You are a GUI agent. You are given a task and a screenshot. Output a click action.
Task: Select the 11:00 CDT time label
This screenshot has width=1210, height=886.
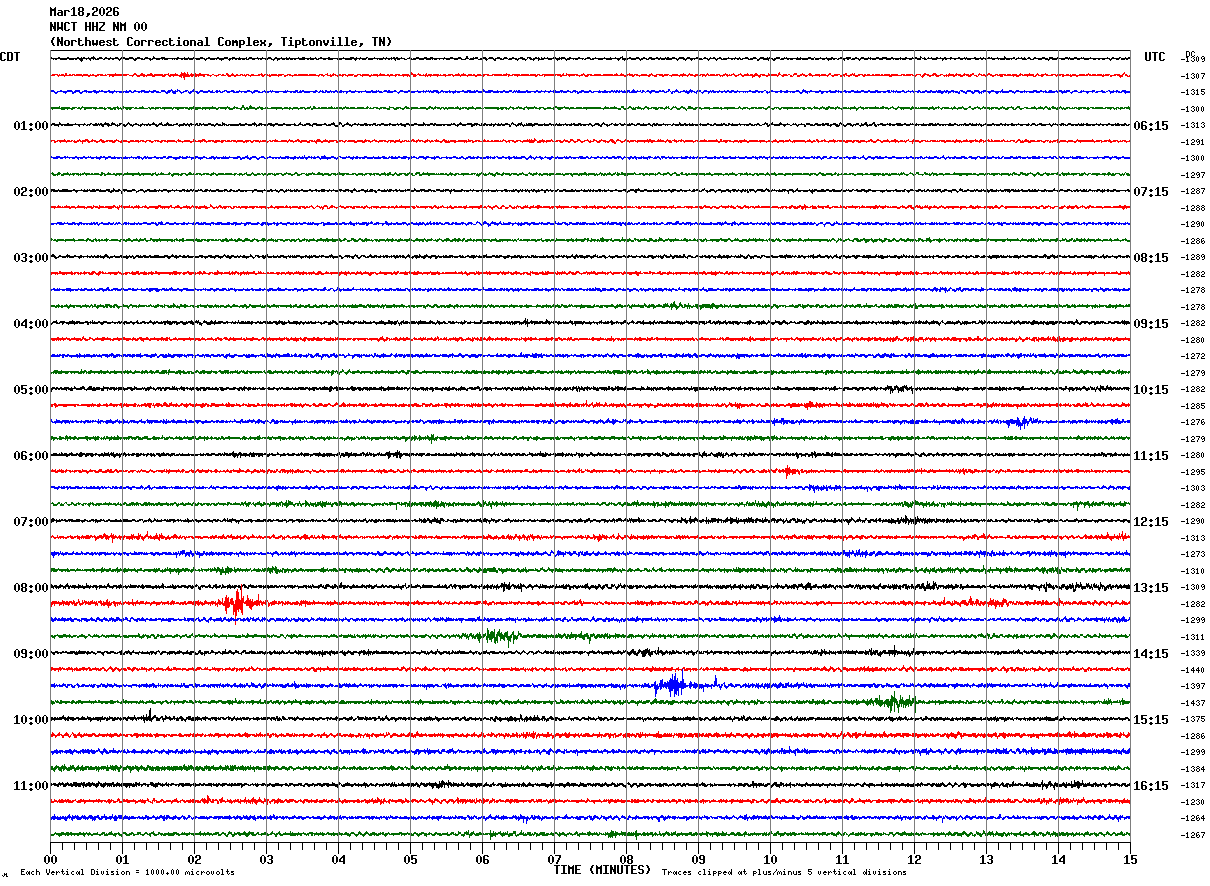(x=30, y=786)
